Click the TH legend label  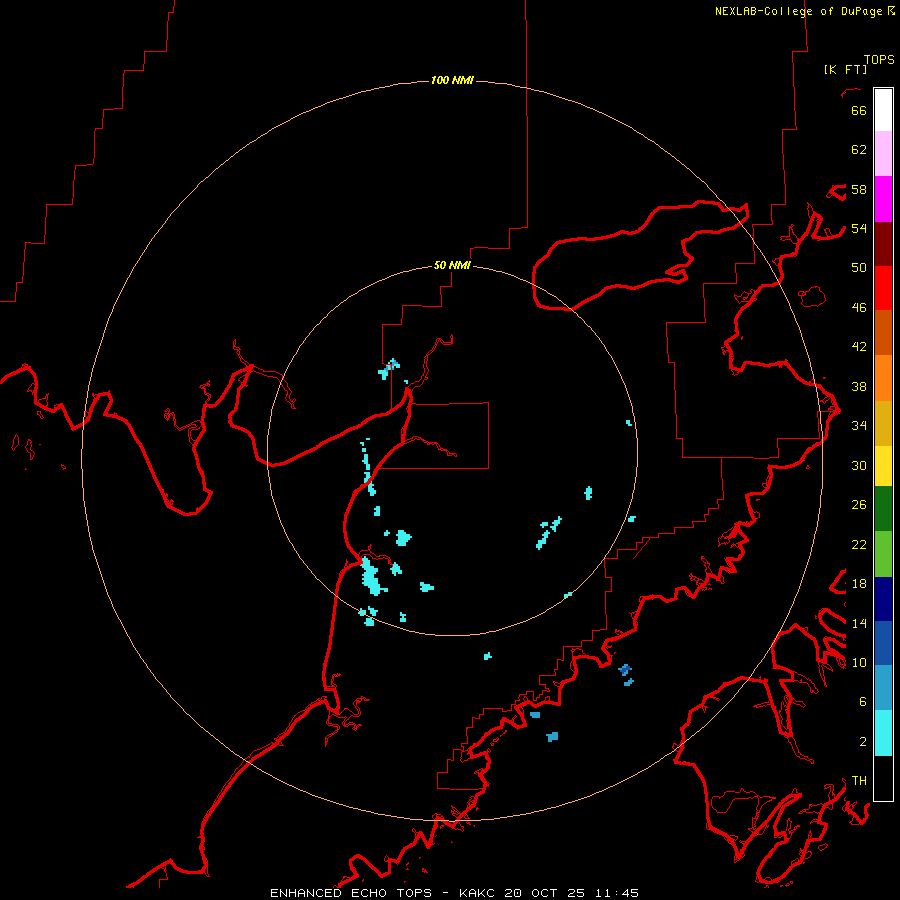click(x=859, y=781)
